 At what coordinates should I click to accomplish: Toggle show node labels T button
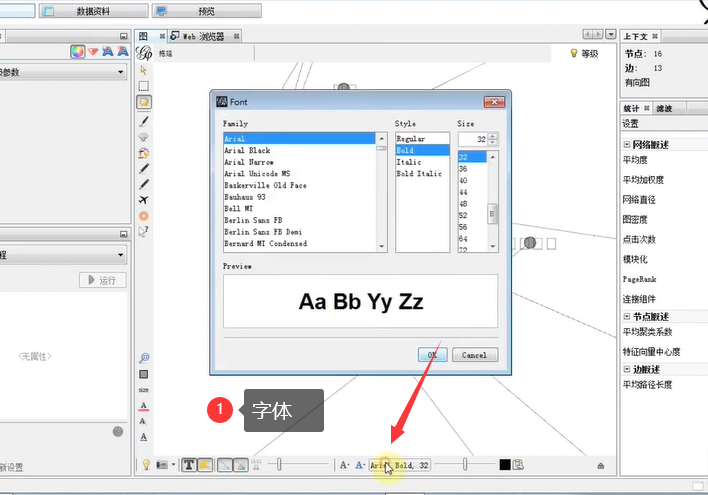[189, 465]
